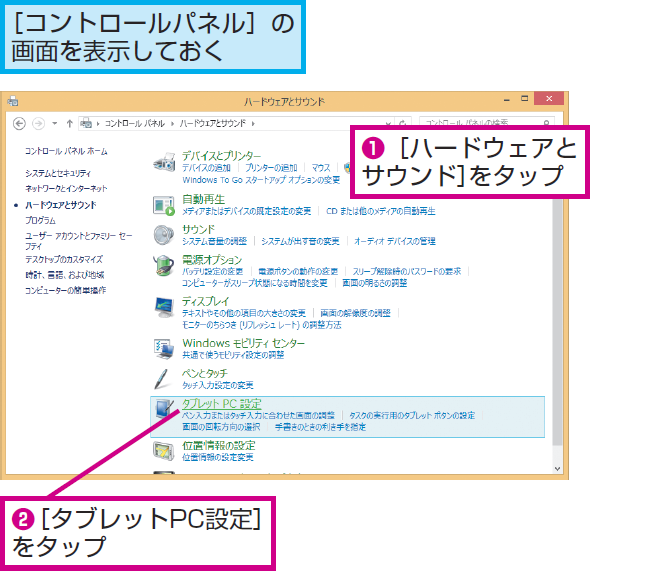Viewport: 660px width, 571px height.
Task: Click ペン入力またはタッチ入力に合わせた画面の調整
Action: pyautogui.click(x=258, y=415)
